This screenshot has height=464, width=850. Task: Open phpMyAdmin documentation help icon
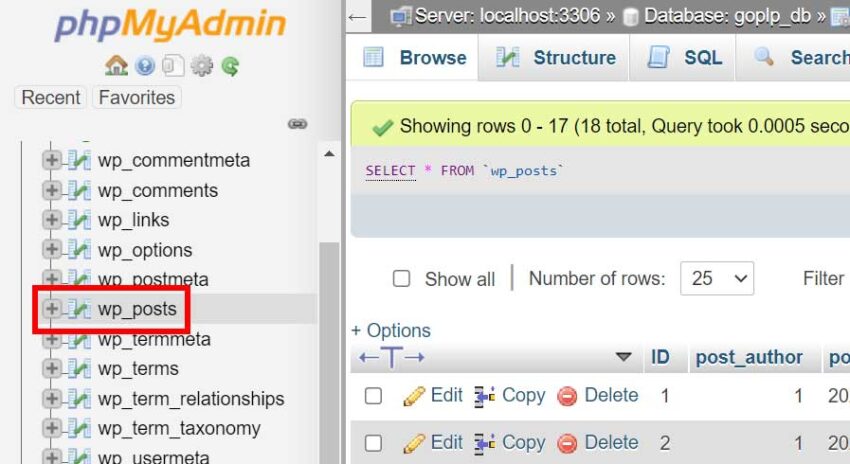pos(145,66)
